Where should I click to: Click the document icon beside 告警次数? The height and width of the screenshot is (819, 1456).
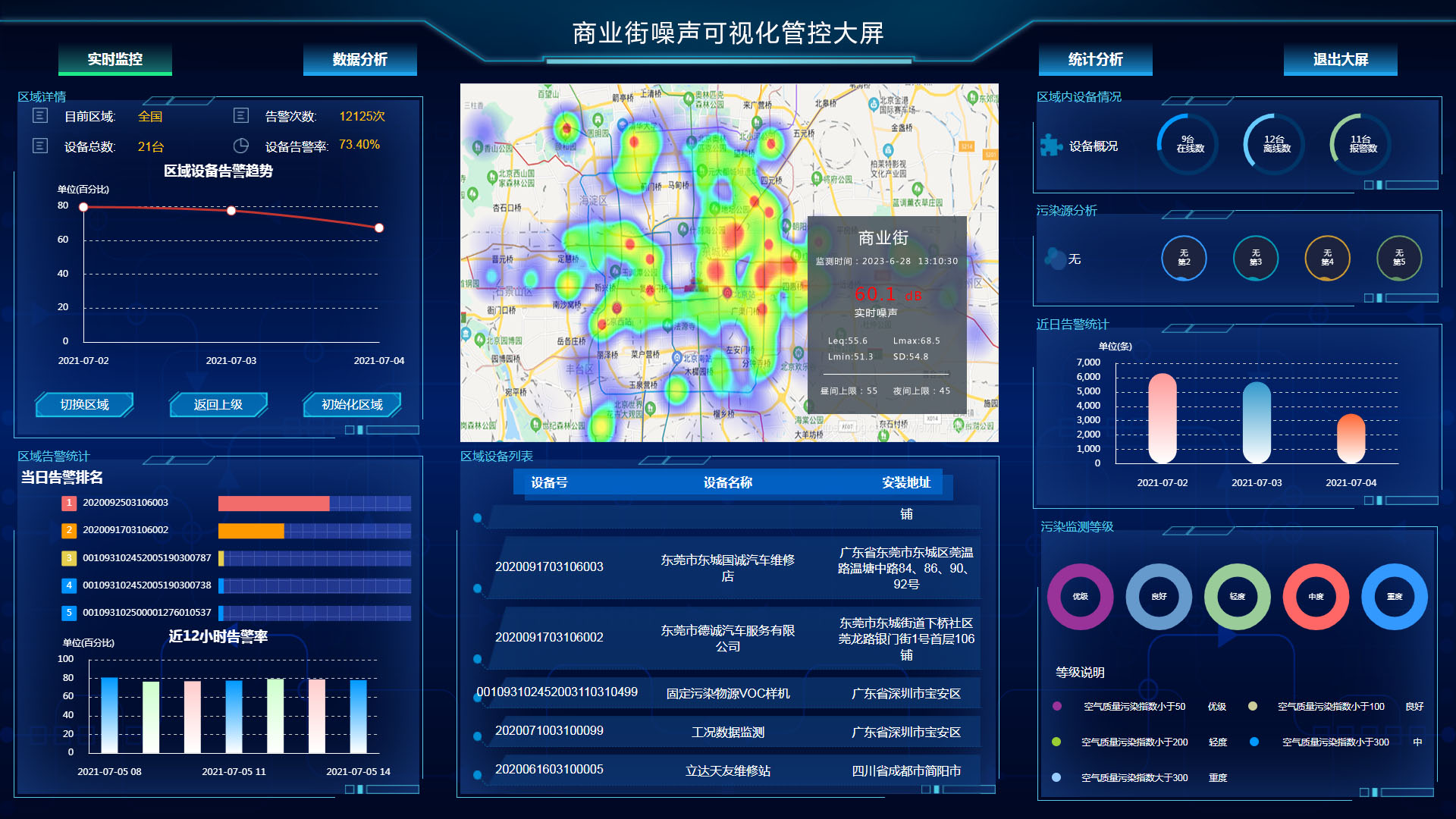pos(241,115)
